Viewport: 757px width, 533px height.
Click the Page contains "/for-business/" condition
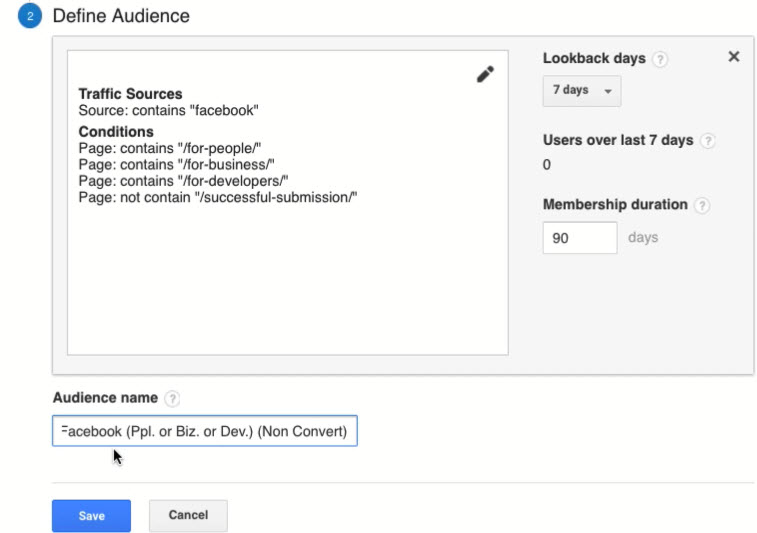[x=177, y=164]
